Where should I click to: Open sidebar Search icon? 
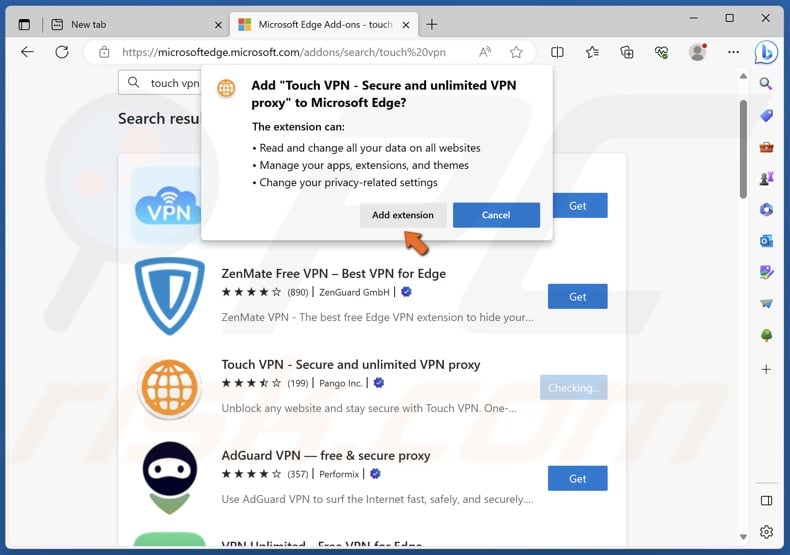coord(766,84)
